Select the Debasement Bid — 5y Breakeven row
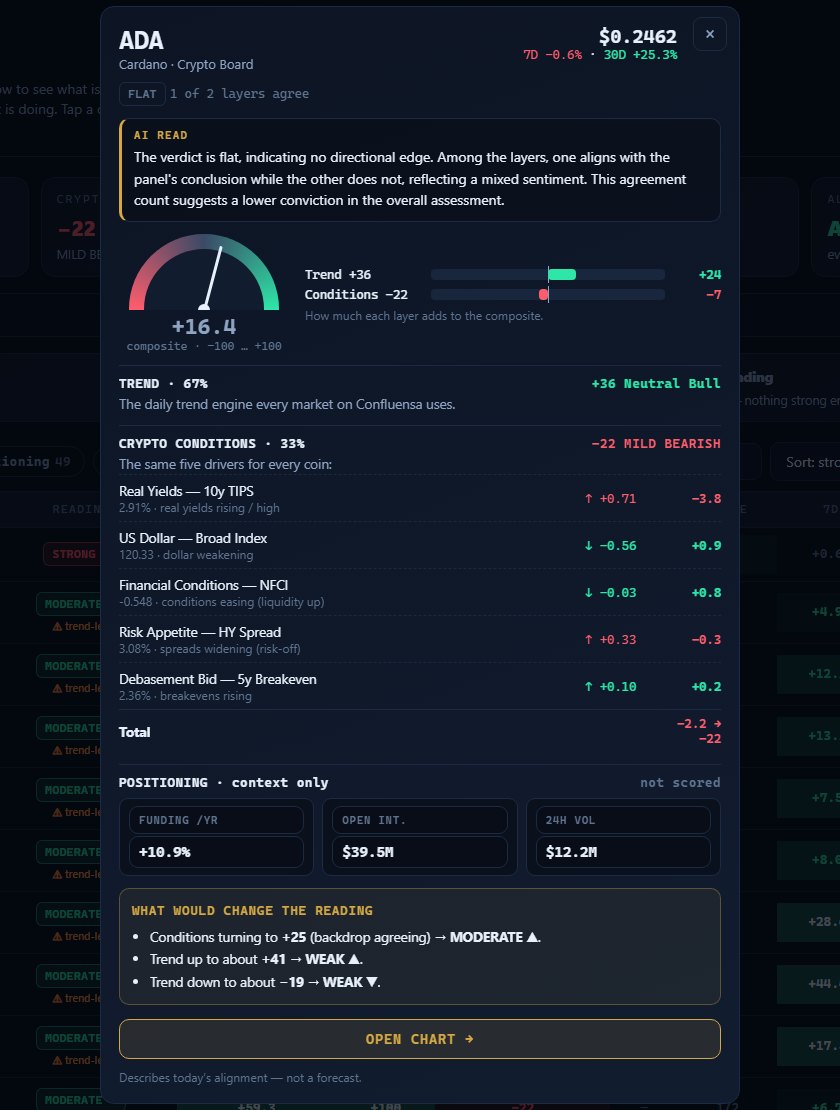840x1110 pixels. coord(420,686)
